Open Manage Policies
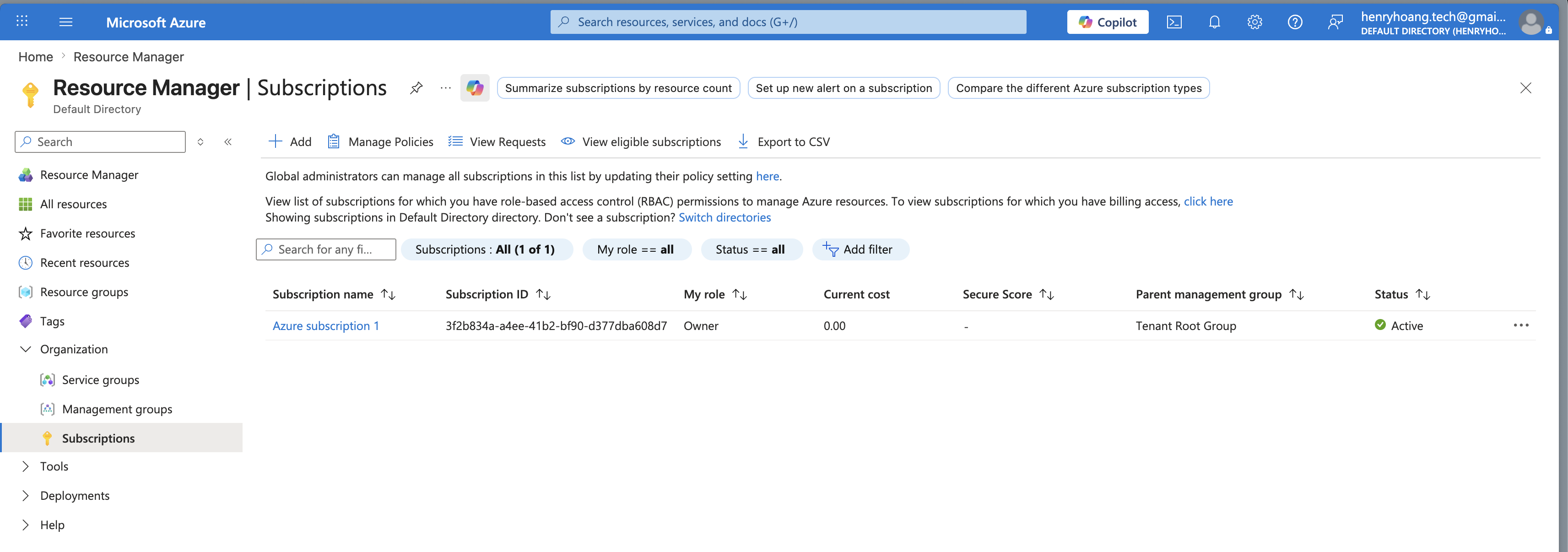The image size is (1568, 552). coord(380,142)
